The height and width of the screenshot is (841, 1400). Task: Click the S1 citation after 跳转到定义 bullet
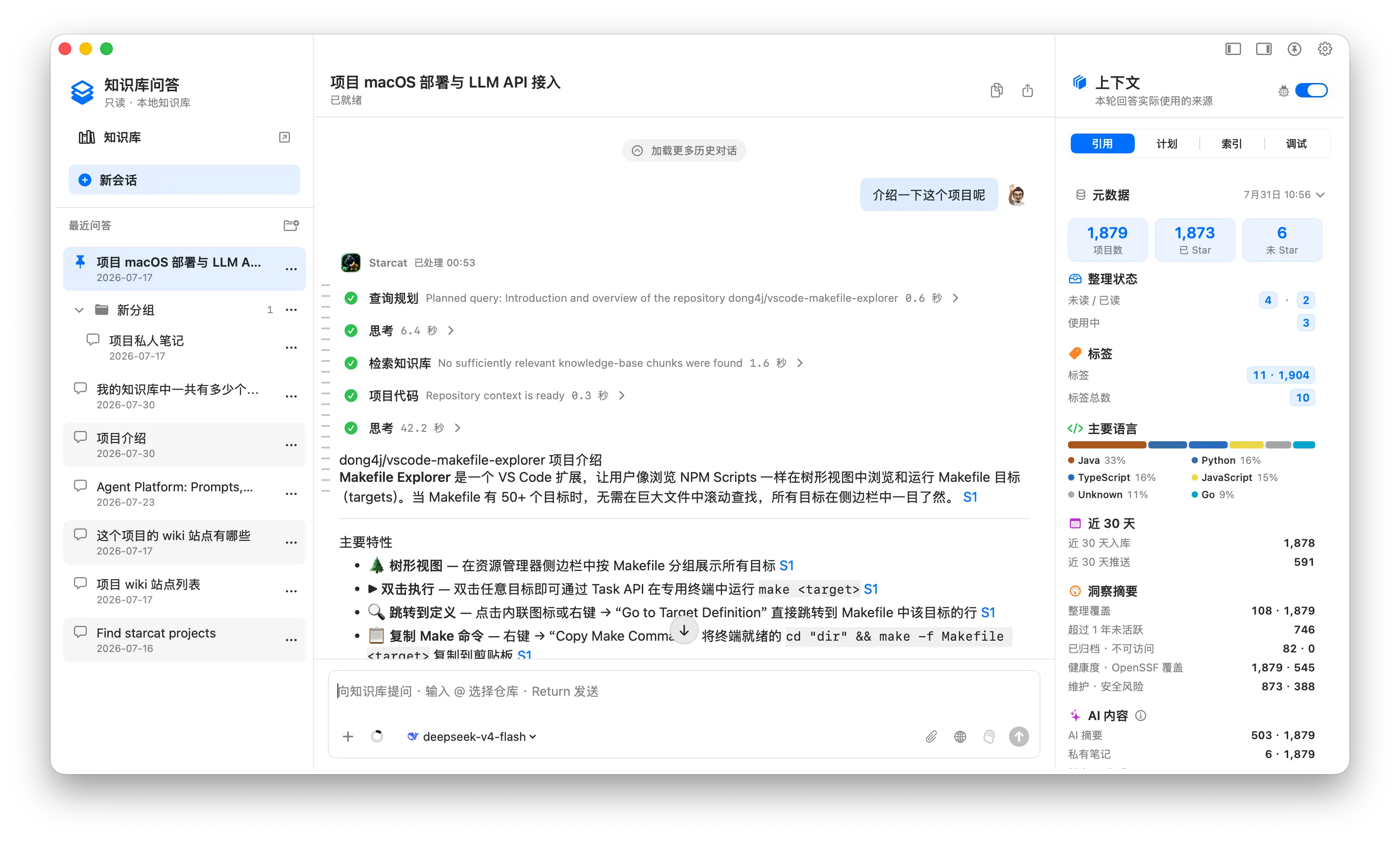pos(988,613)
